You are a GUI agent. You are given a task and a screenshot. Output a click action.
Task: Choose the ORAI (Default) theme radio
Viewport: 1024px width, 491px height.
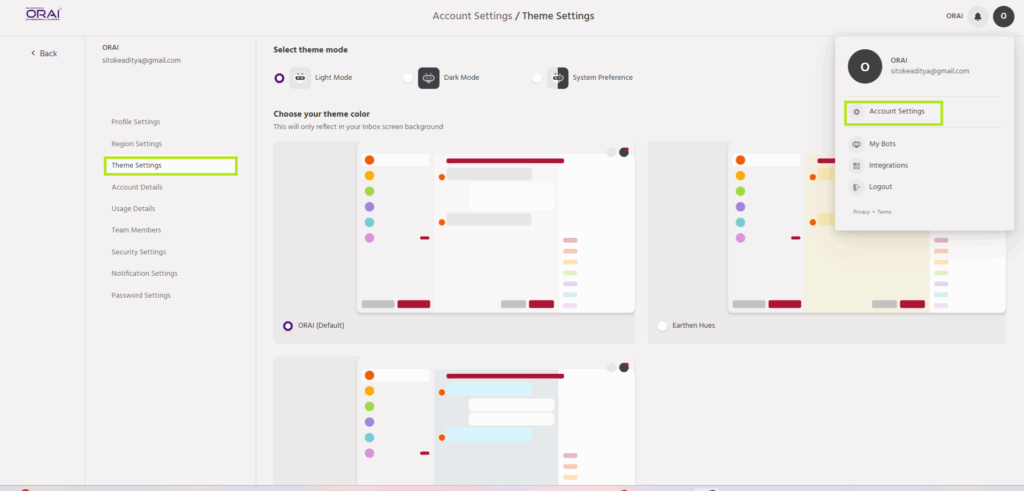[287, 326]
